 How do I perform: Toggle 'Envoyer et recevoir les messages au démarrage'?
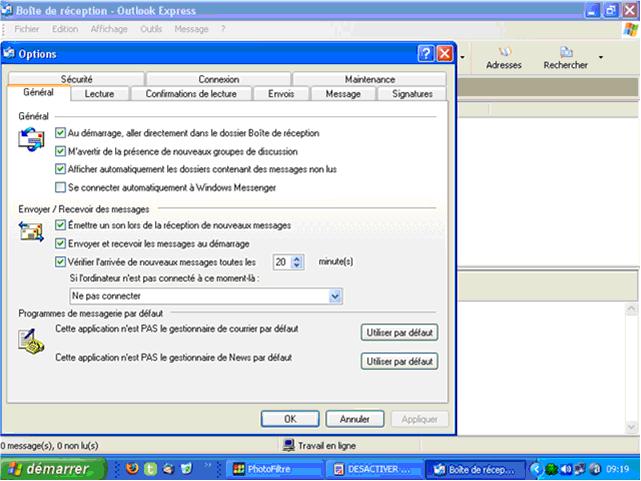coord(60,244)
